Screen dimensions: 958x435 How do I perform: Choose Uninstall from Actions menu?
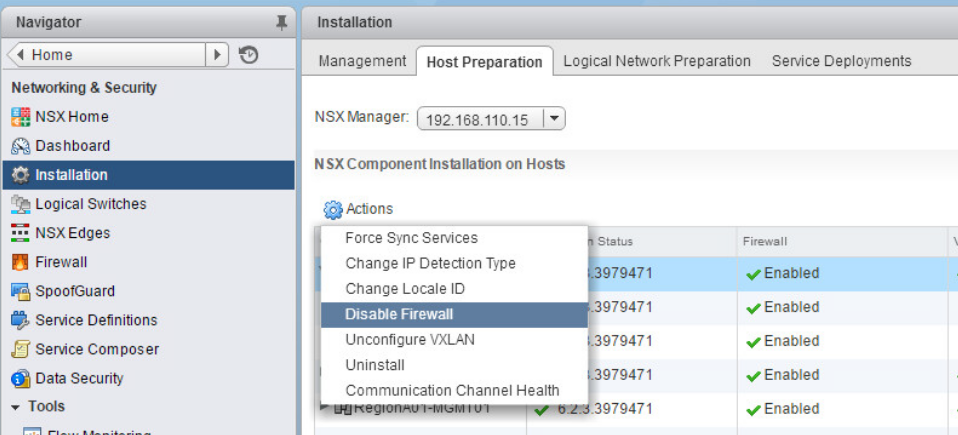point(454,365)
